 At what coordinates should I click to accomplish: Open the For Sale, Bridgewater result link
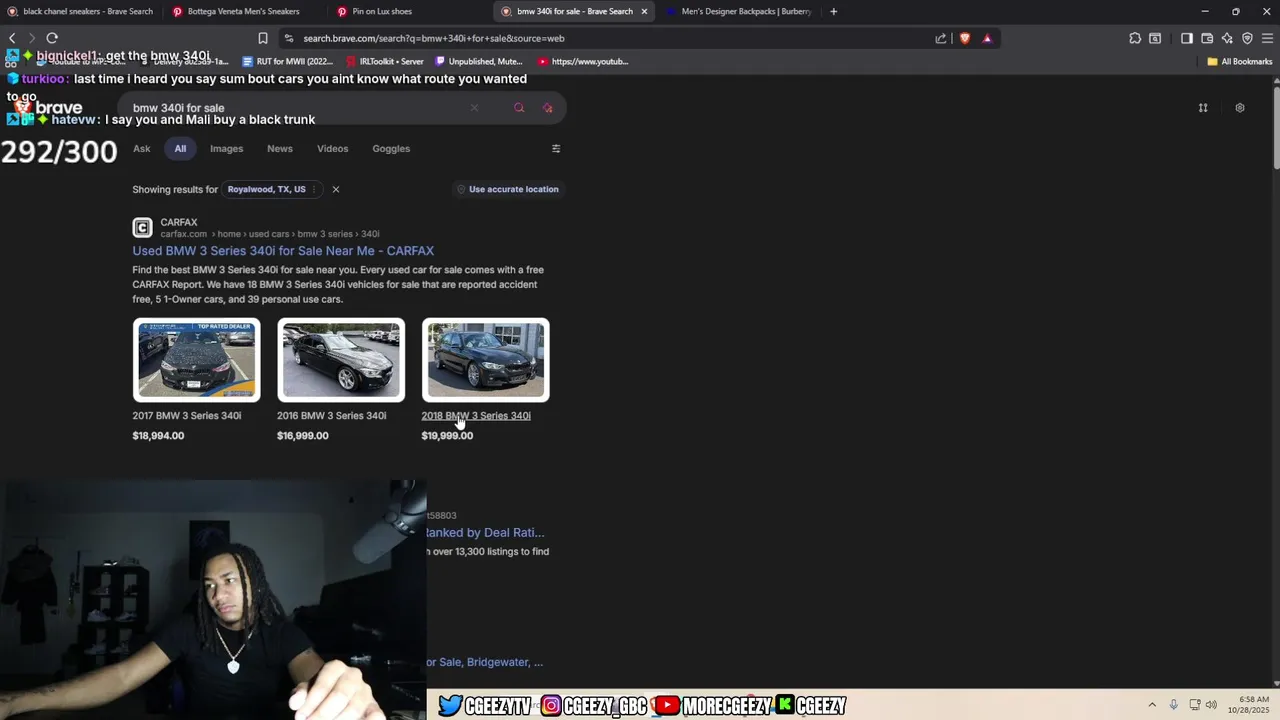pyautogui.click(x=485, y=662)
